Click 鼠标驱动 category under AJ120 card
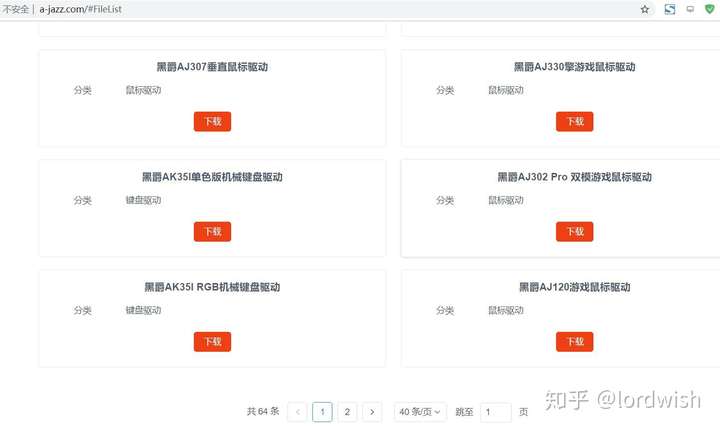Viewport: 720px width, 429px height. tap(506, 310)
